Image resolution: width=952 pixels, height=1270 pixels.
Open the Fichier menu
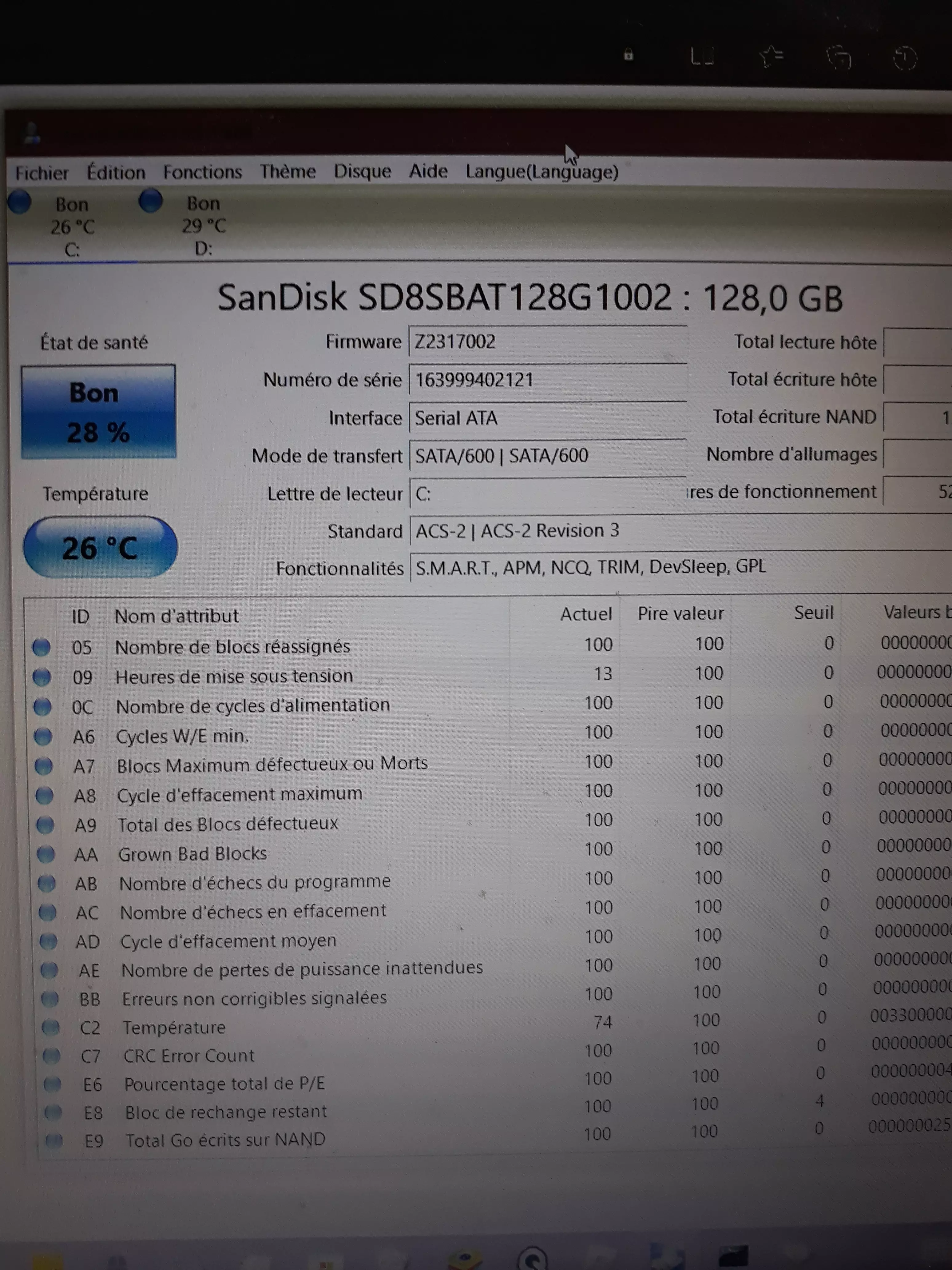tap(41, 173)
